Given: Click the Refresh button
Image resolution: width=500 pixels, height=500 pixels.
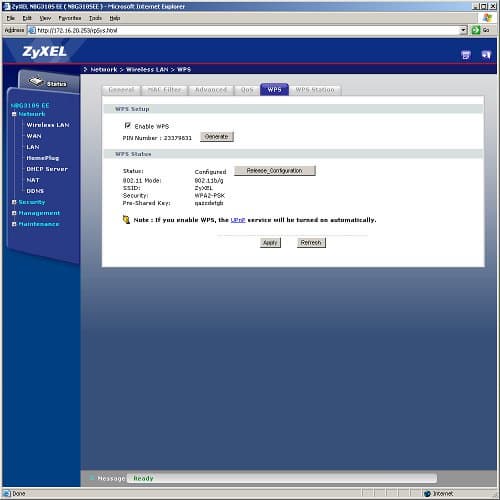Looking at the screenshot, I should click(311, 243).
